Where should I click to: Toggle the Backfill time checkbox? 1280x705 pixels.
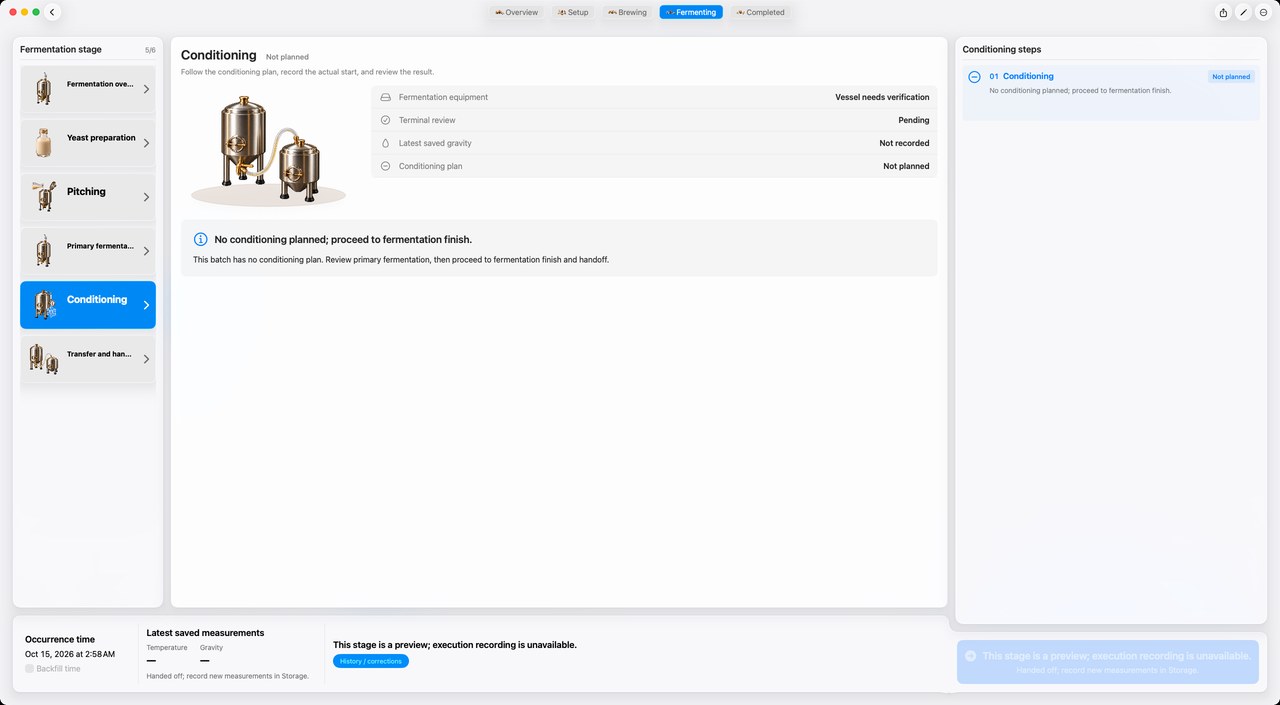[x=29, y=669]
